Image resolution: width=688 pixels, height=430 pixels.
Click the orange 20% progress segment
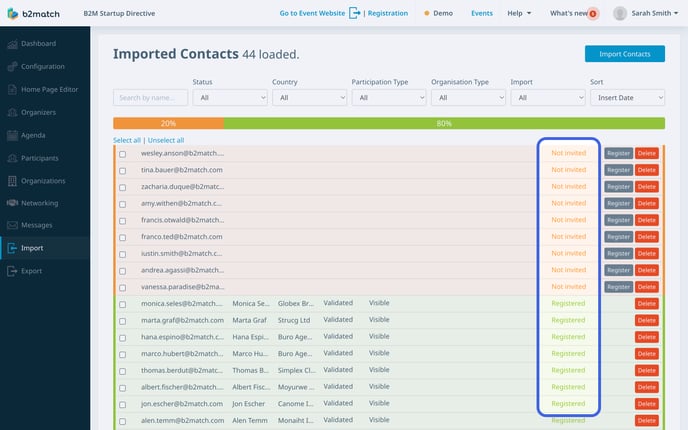(x=168, y=123)
